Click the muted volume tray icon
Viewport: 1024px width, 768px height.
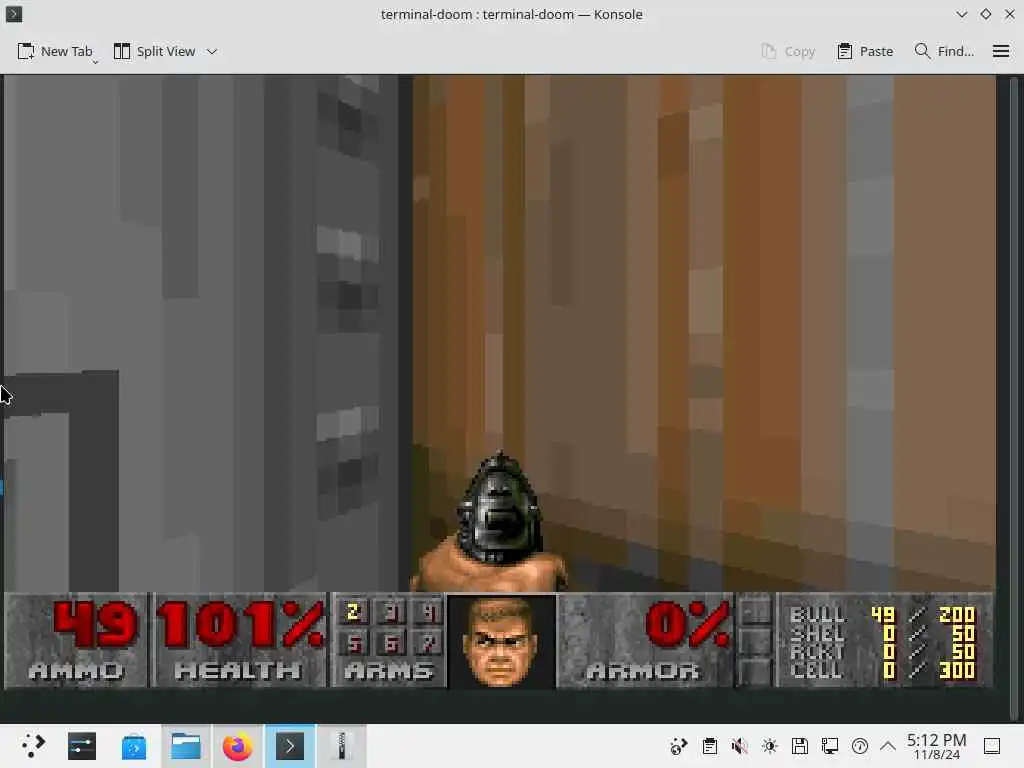739,746
